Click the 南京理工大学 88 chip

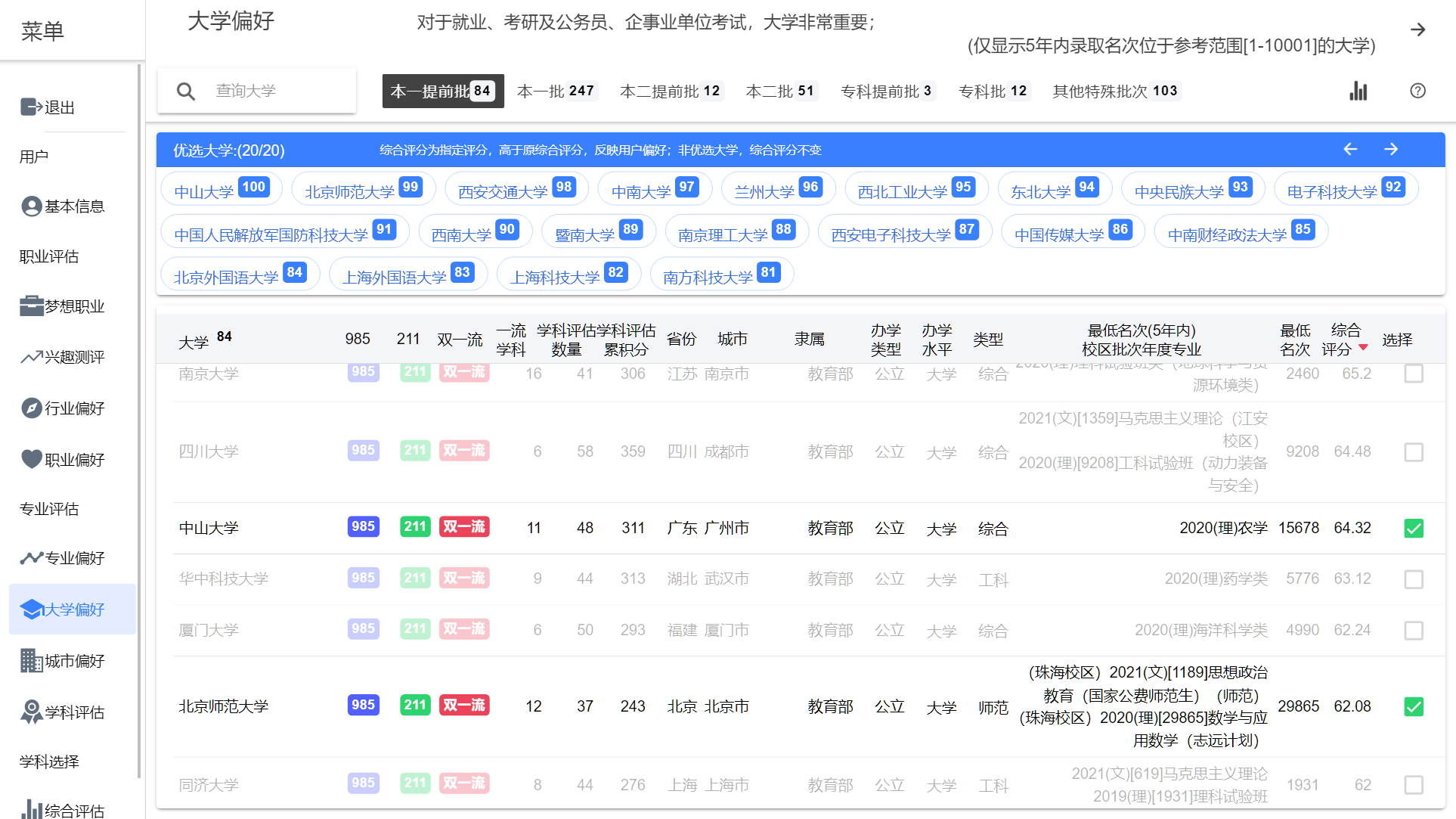(x=737, y=232)
